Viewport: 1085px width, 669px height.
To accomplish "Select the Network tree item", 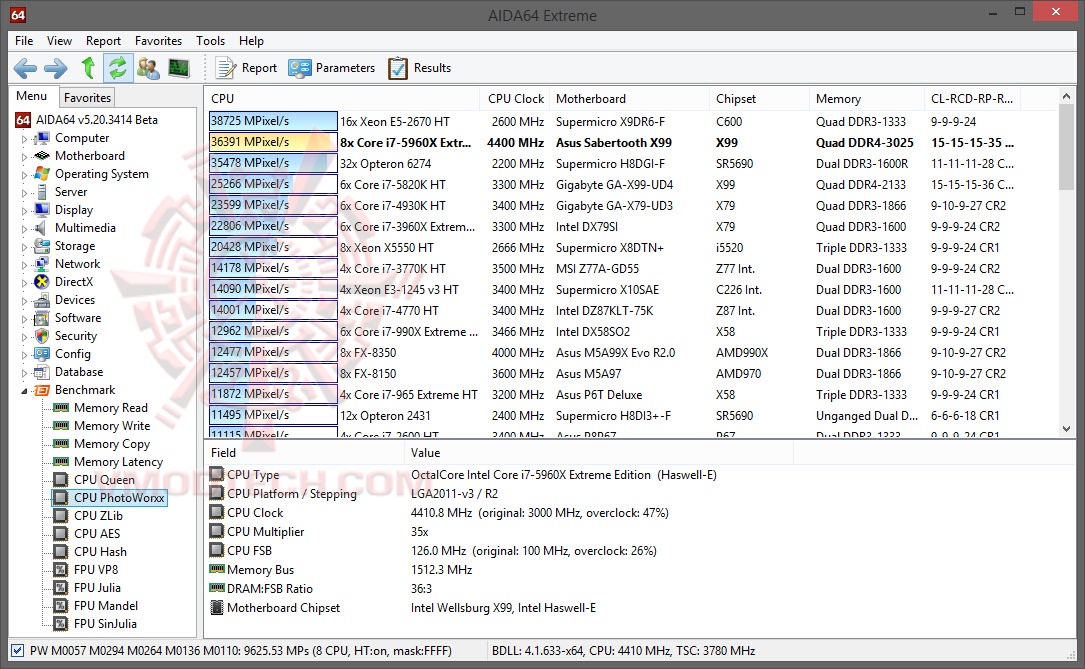I will [x=78, y=264].
